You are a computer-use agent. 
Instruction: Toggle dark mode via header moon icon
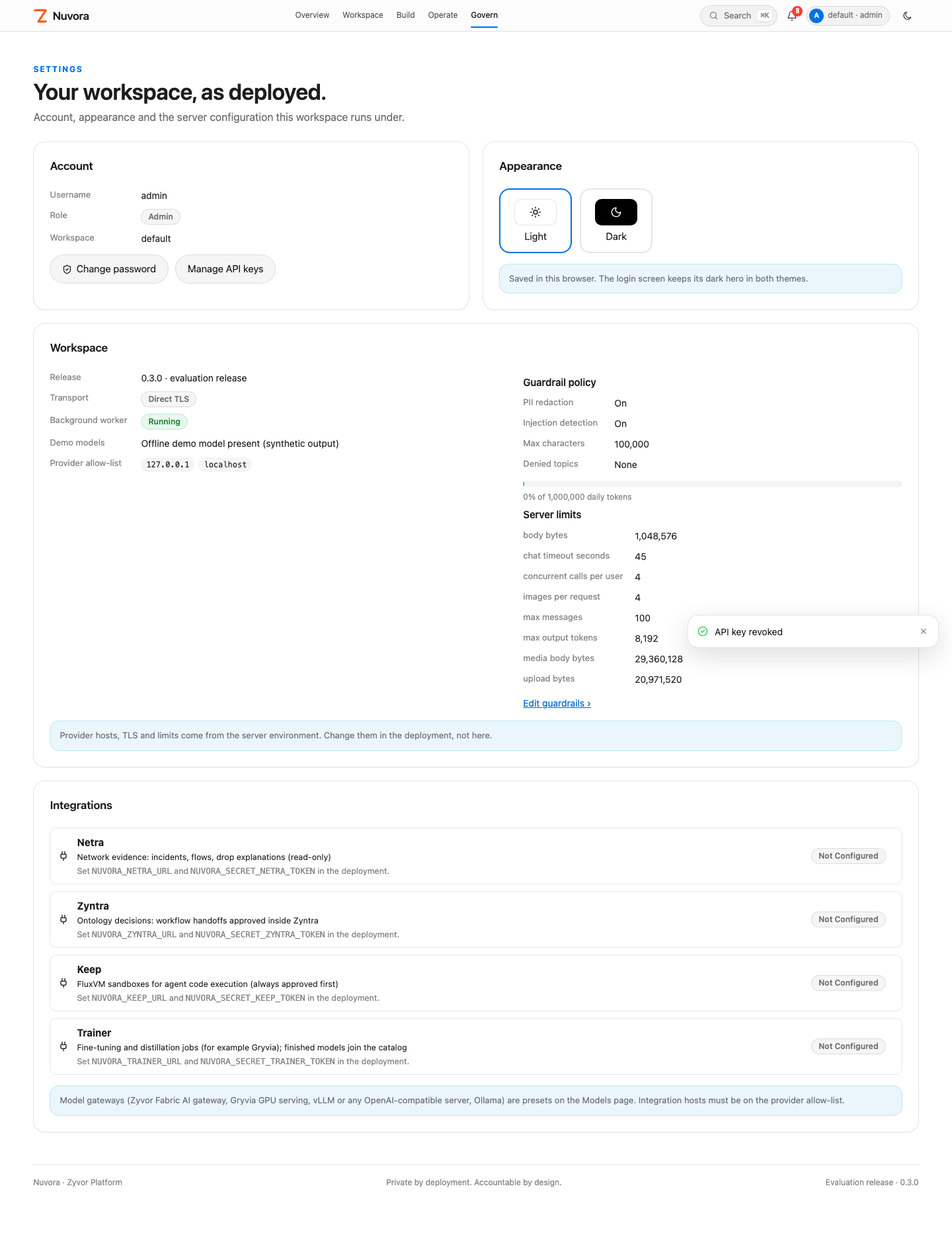pos(907,16)
